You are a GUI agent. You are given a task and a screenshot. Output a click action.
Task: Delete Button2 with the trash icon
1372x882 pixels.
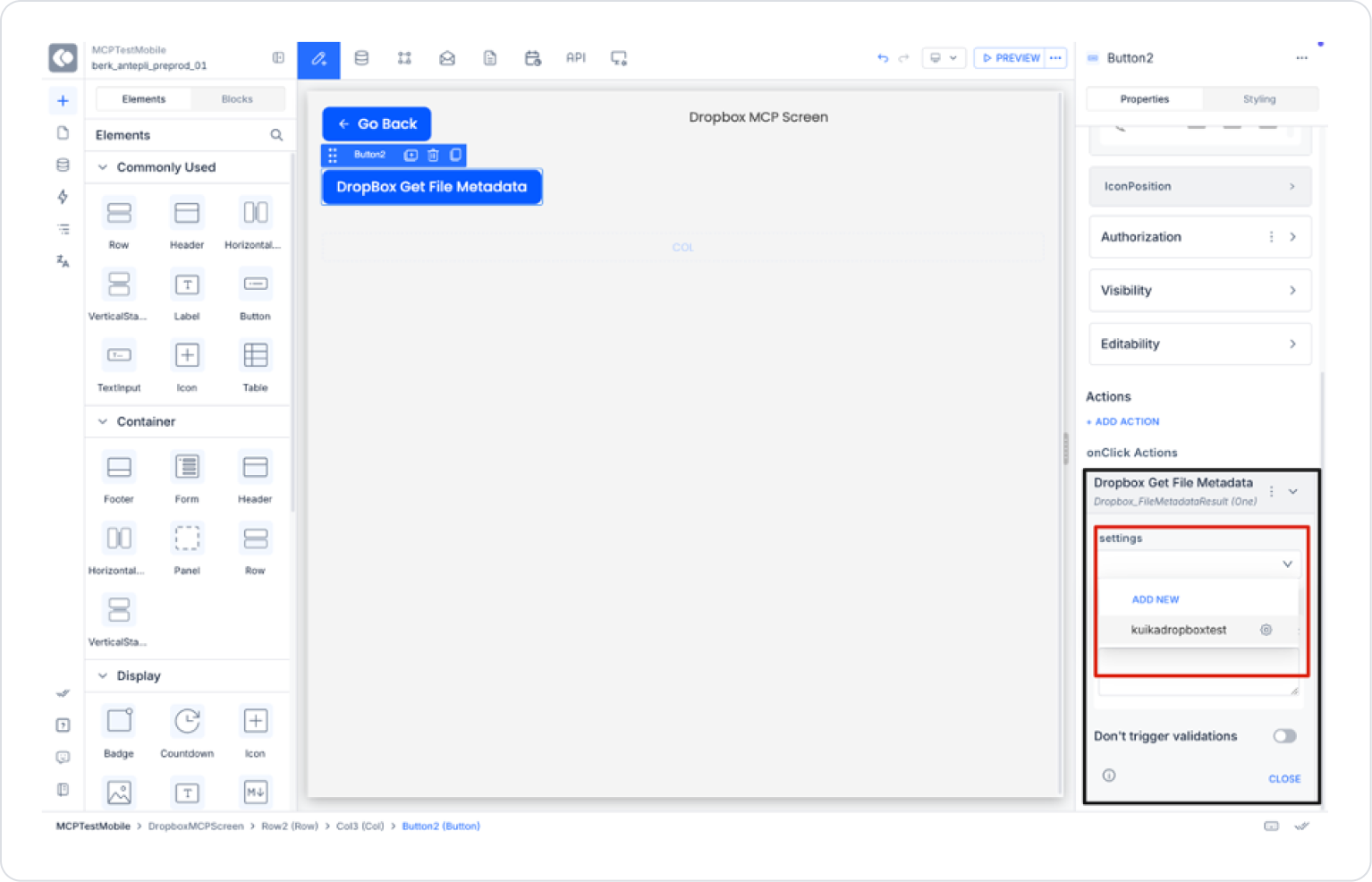click(x=433, y=155)
